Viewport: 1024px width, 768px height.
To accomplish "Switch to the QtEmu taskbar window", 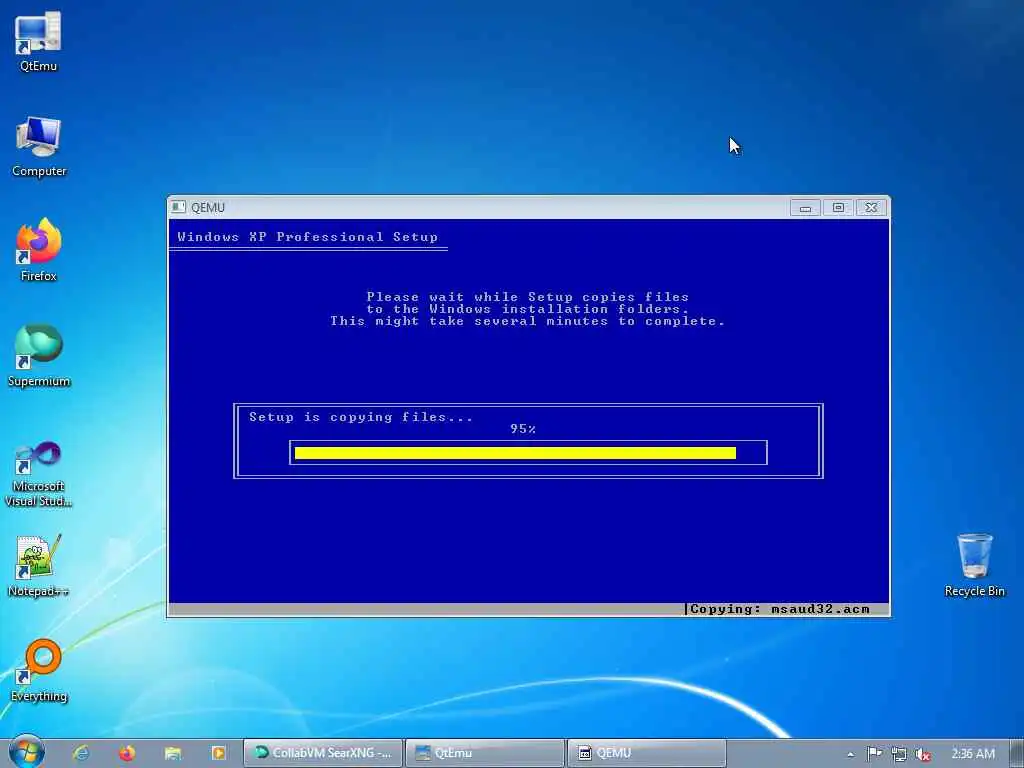I will pos(485,753).
